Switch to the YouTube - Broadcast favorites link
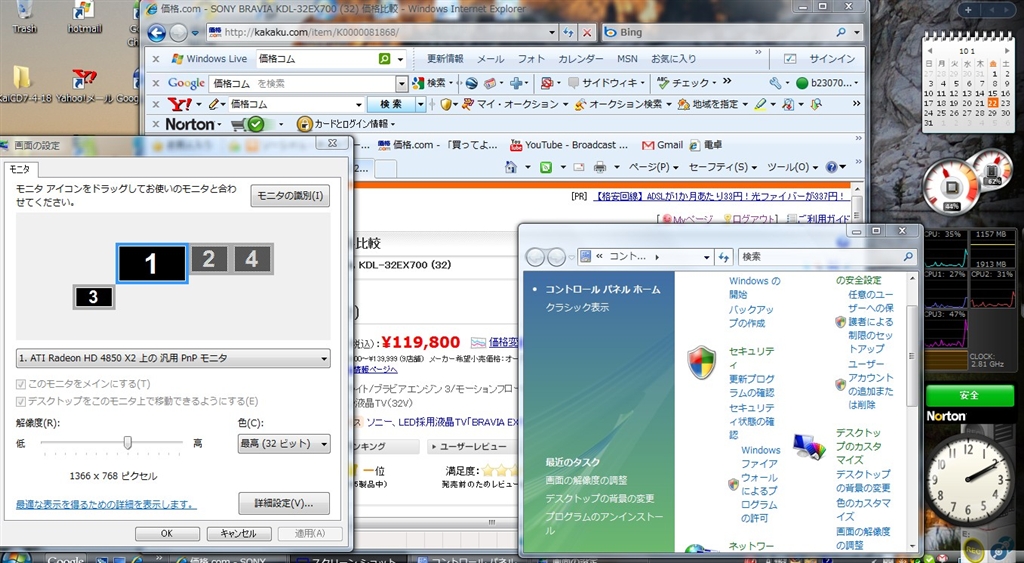Image resolution: width=1024 pixels, height=563 pixels. click(x=569, y=145)
